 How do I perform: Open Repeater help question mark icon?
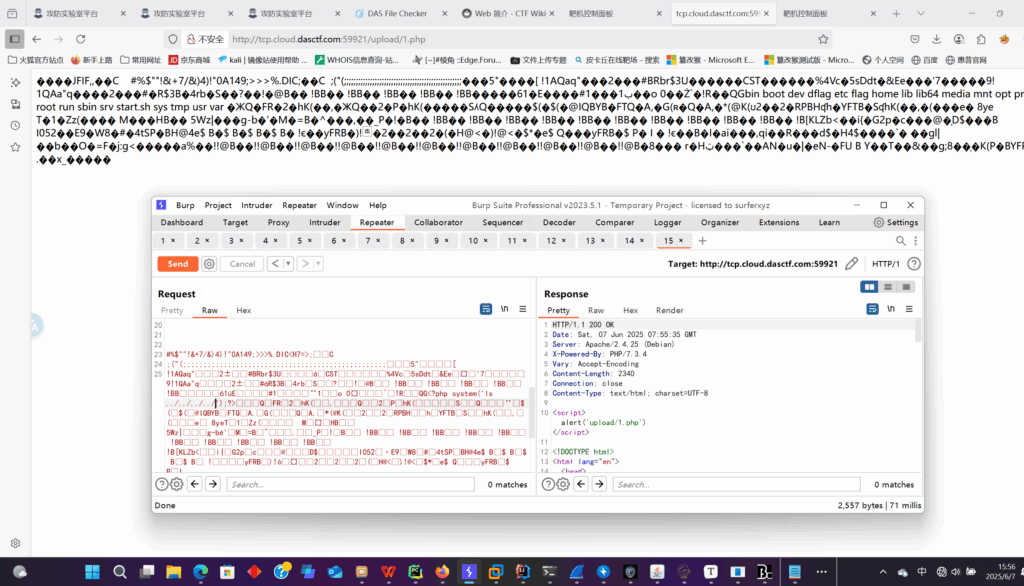[914, 264]
